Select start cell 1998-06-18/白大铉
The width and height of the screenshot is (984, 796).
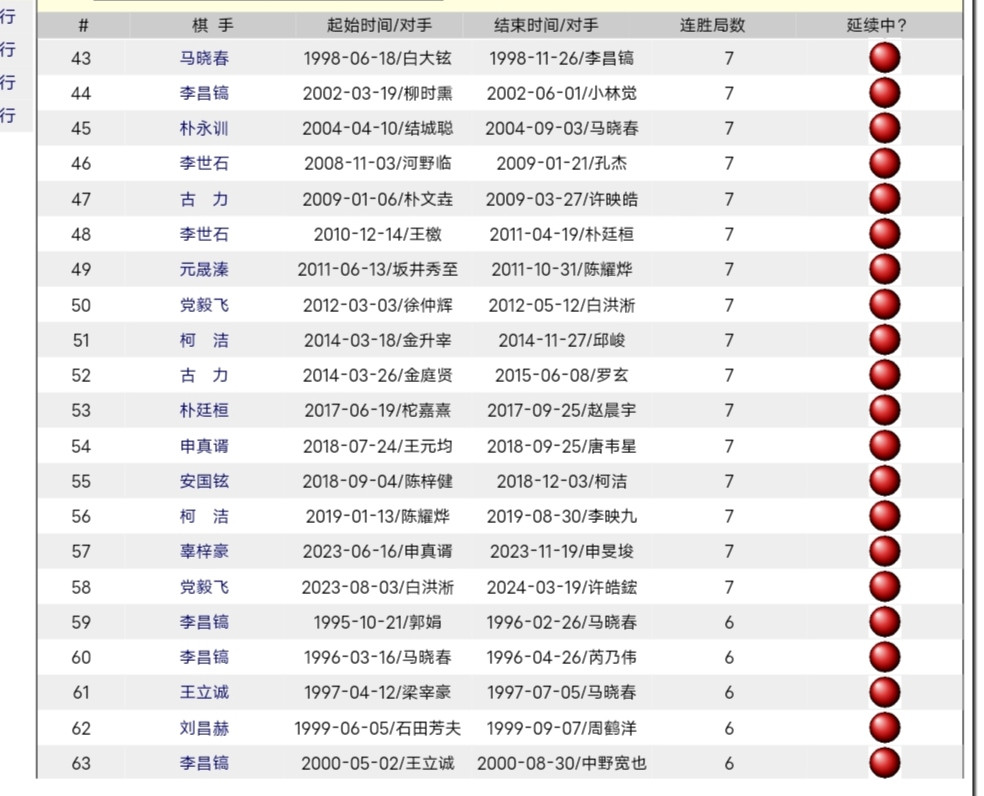(377, 58)
